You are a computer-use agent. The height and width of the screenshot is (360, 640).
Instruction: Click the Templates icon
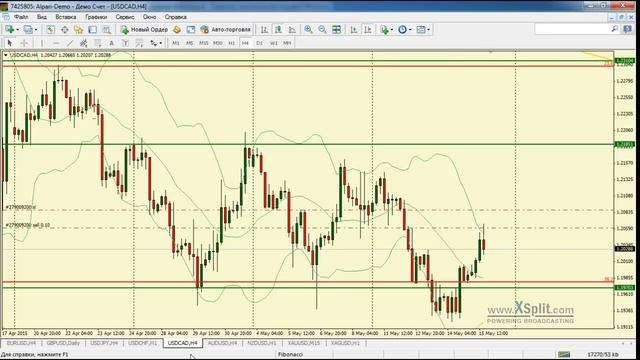tap(421, 29)
